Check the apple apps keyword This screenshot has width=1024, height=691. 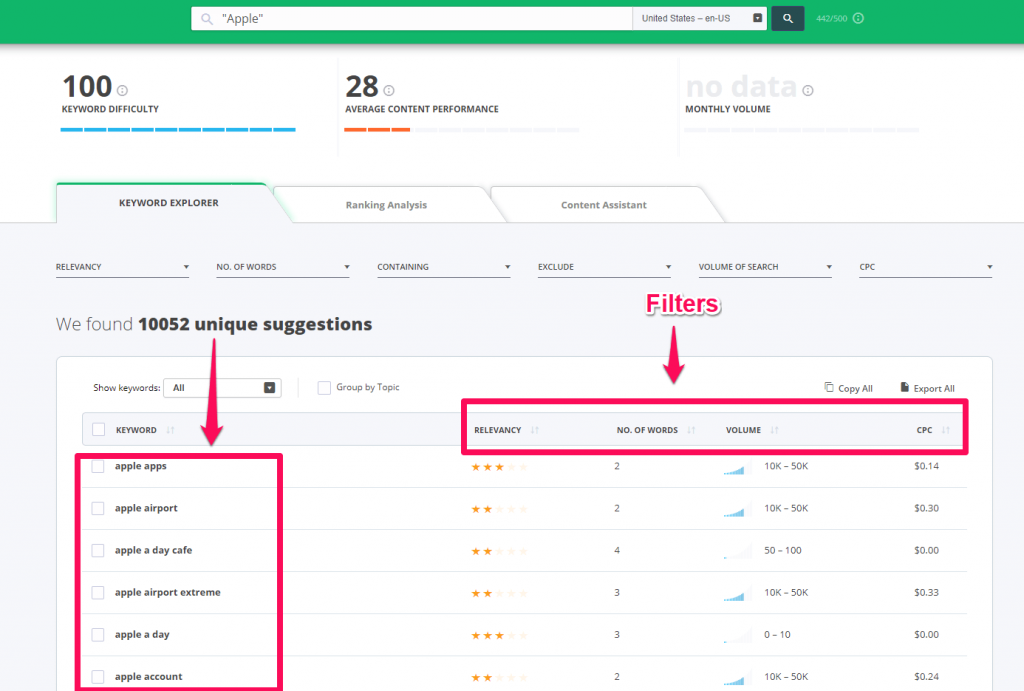pyautogui.click(x=98, y=466)
